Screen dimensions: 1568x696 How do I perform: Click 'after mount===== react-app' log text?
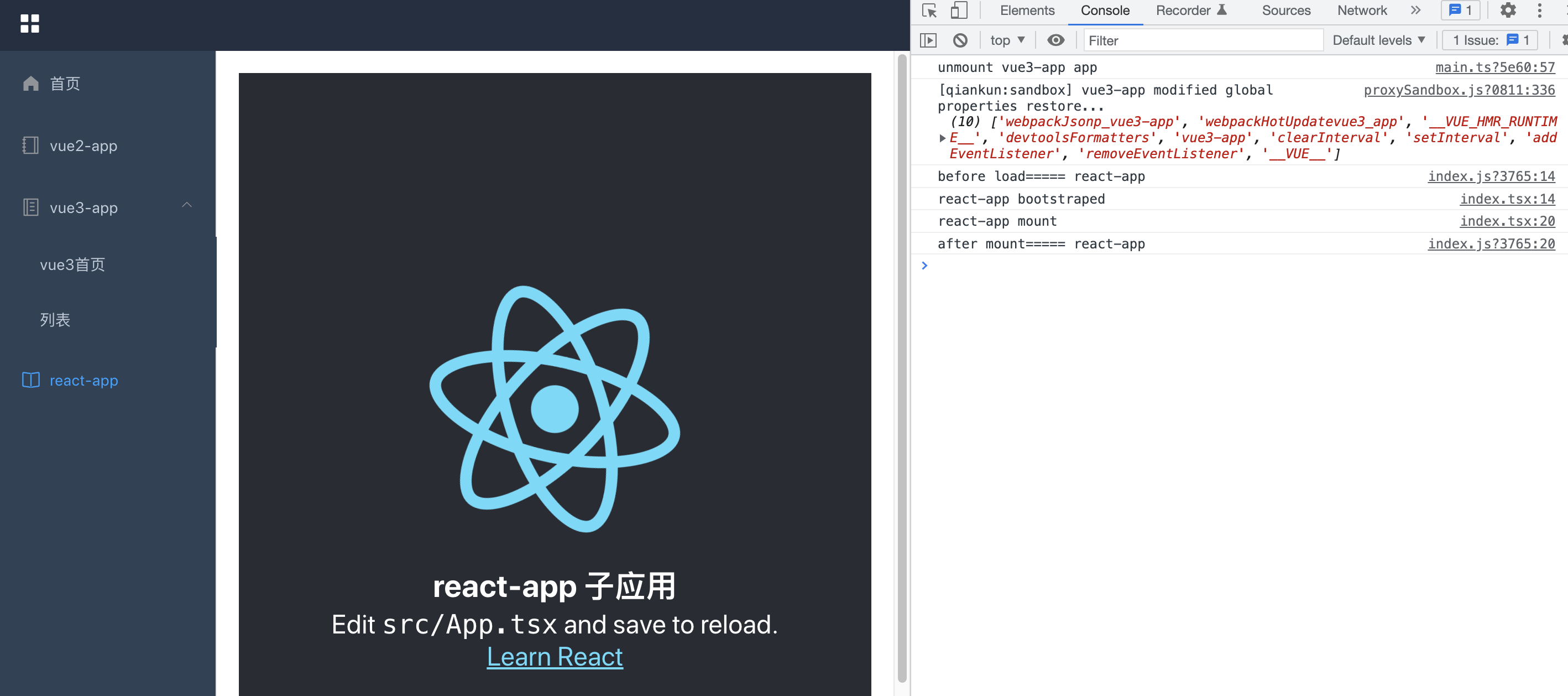(x=1041, y=244)
